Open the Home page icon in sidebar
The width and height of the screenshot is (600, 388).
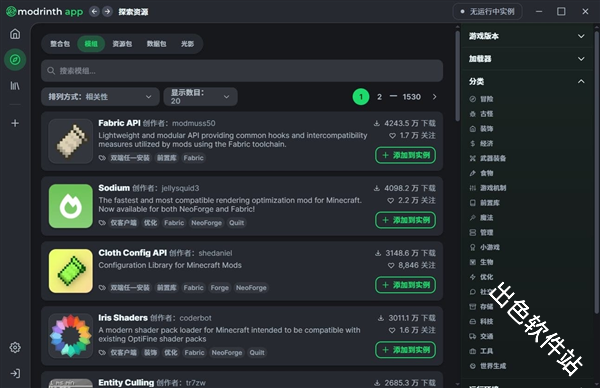coord(15,34)
